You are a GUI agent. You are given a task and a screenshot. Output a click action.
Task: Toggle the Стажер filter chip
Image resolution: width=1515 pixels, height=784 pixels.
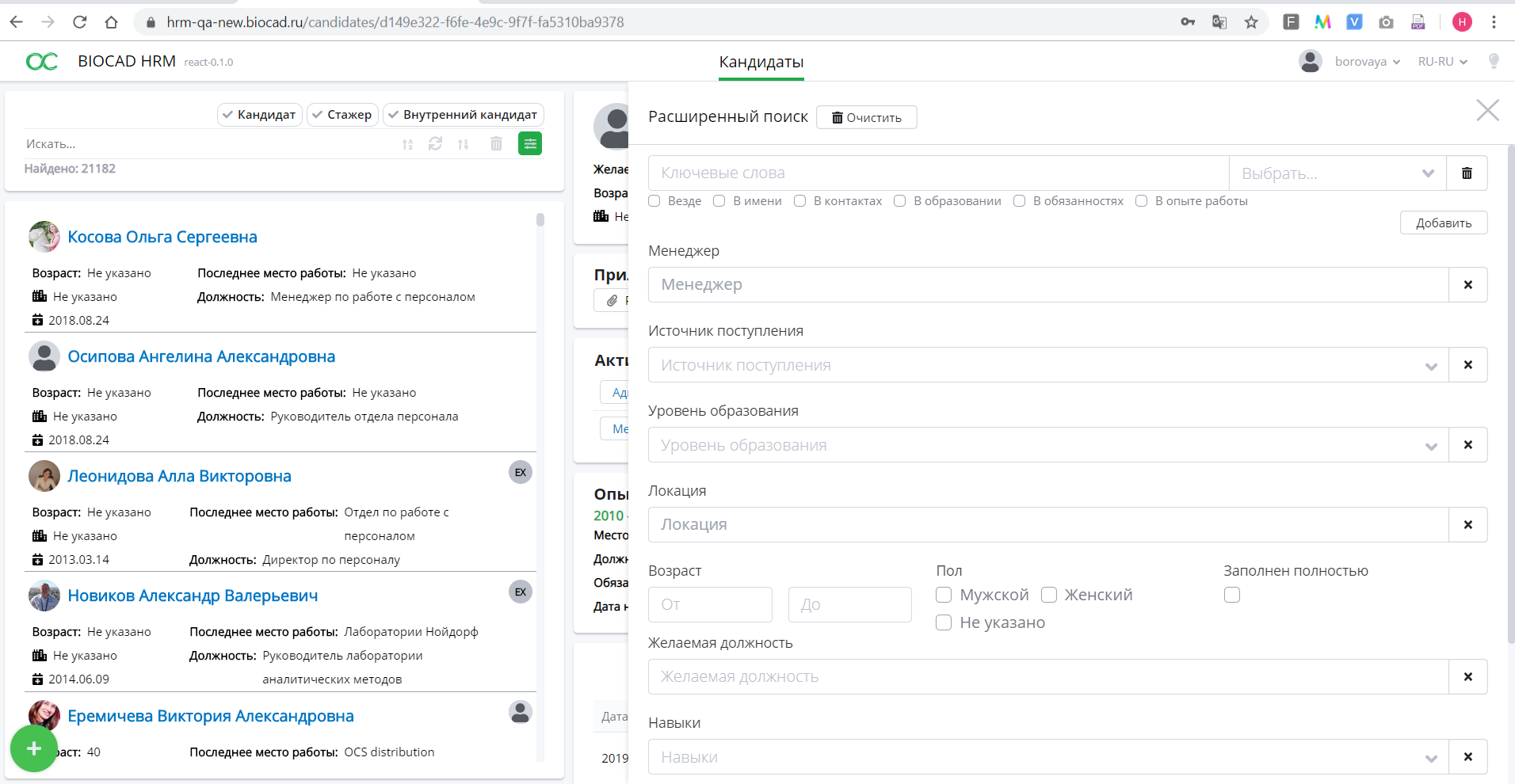tap(342, 115)
